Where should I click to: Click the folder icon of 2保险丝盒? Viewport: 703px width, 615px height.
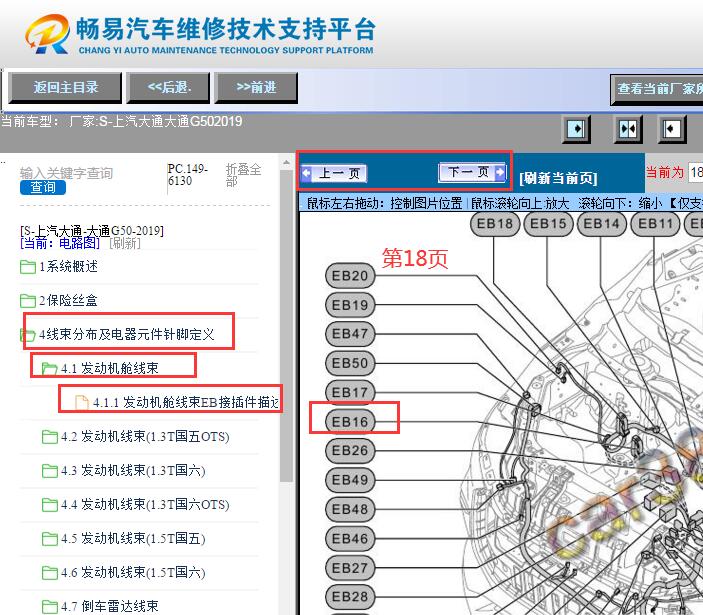(28, 301)
